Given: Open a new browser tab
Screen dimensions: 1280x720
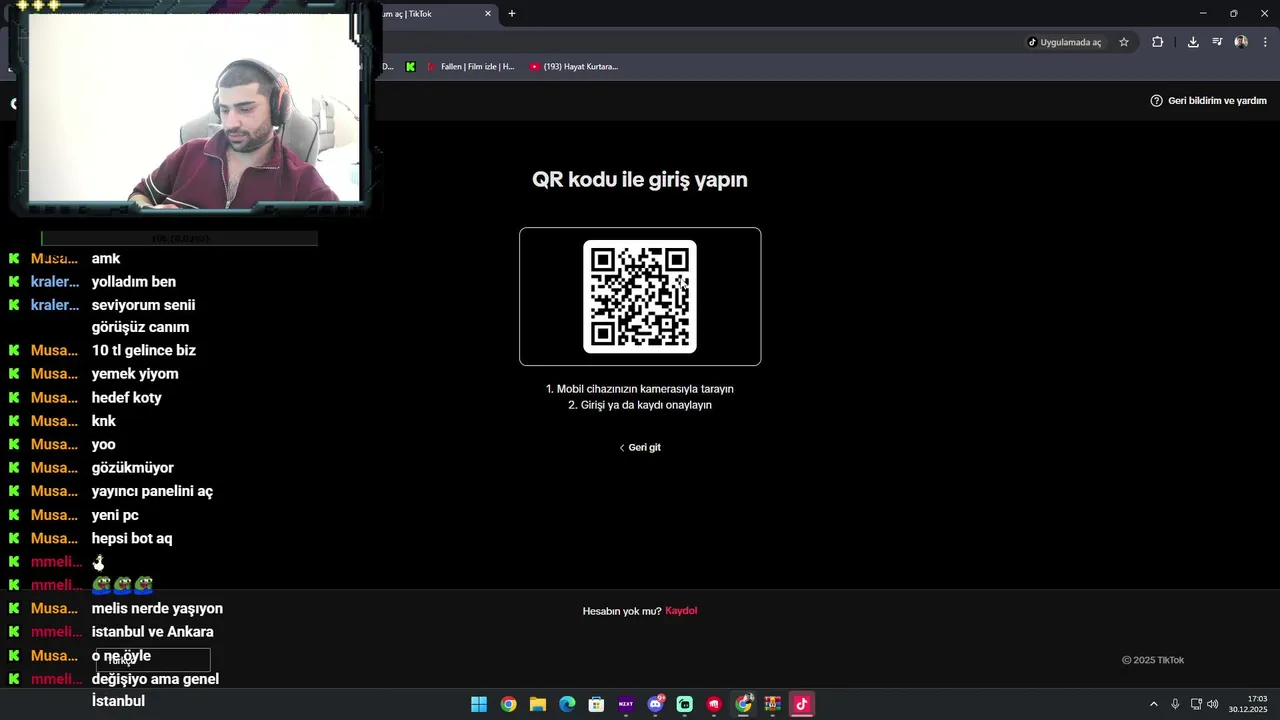Looking at the screenshot, I should point(512,14).
